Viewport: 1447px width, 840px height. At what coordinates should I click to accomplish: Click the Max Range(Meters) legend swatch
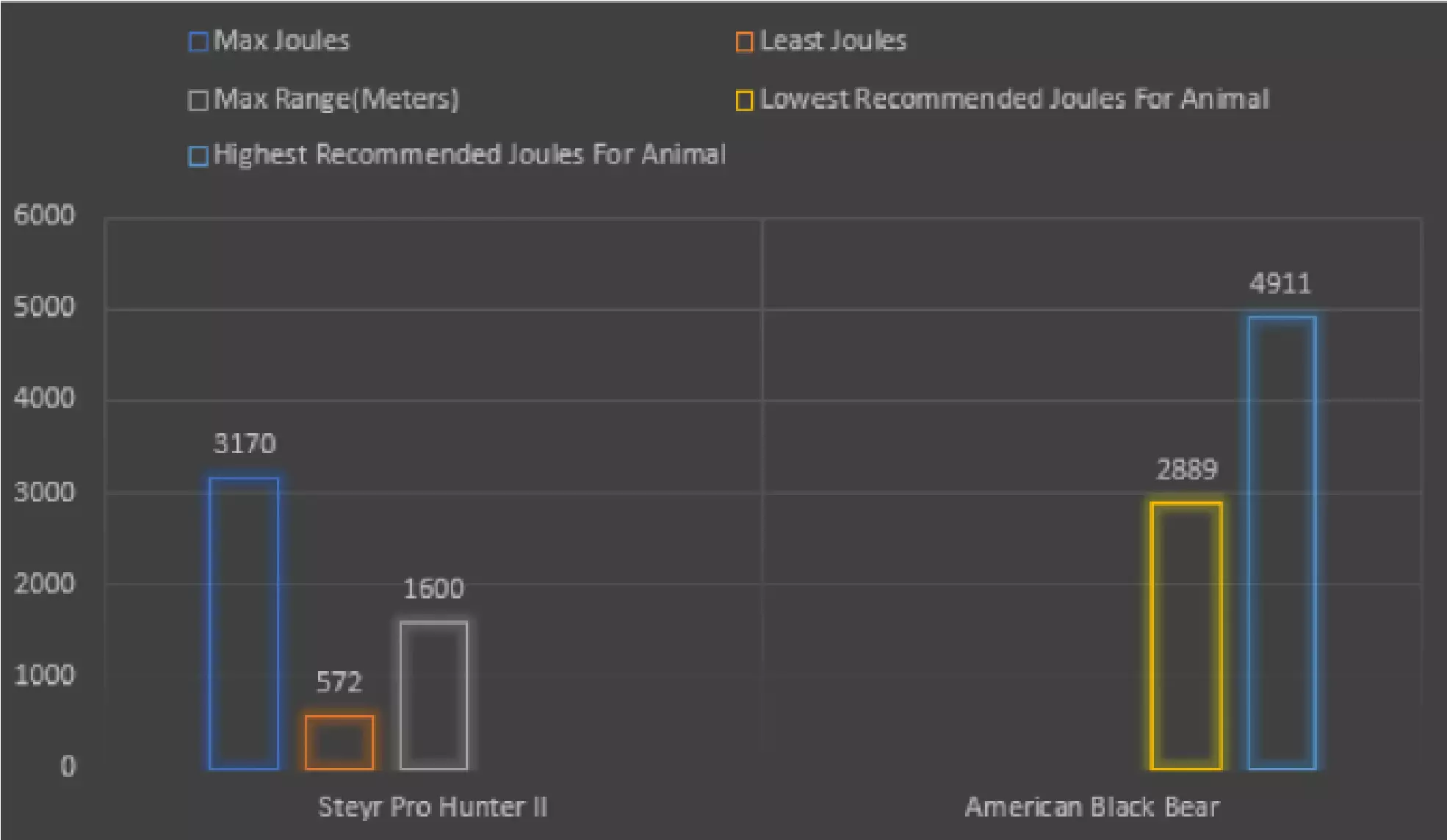click(x=198, y=100)
